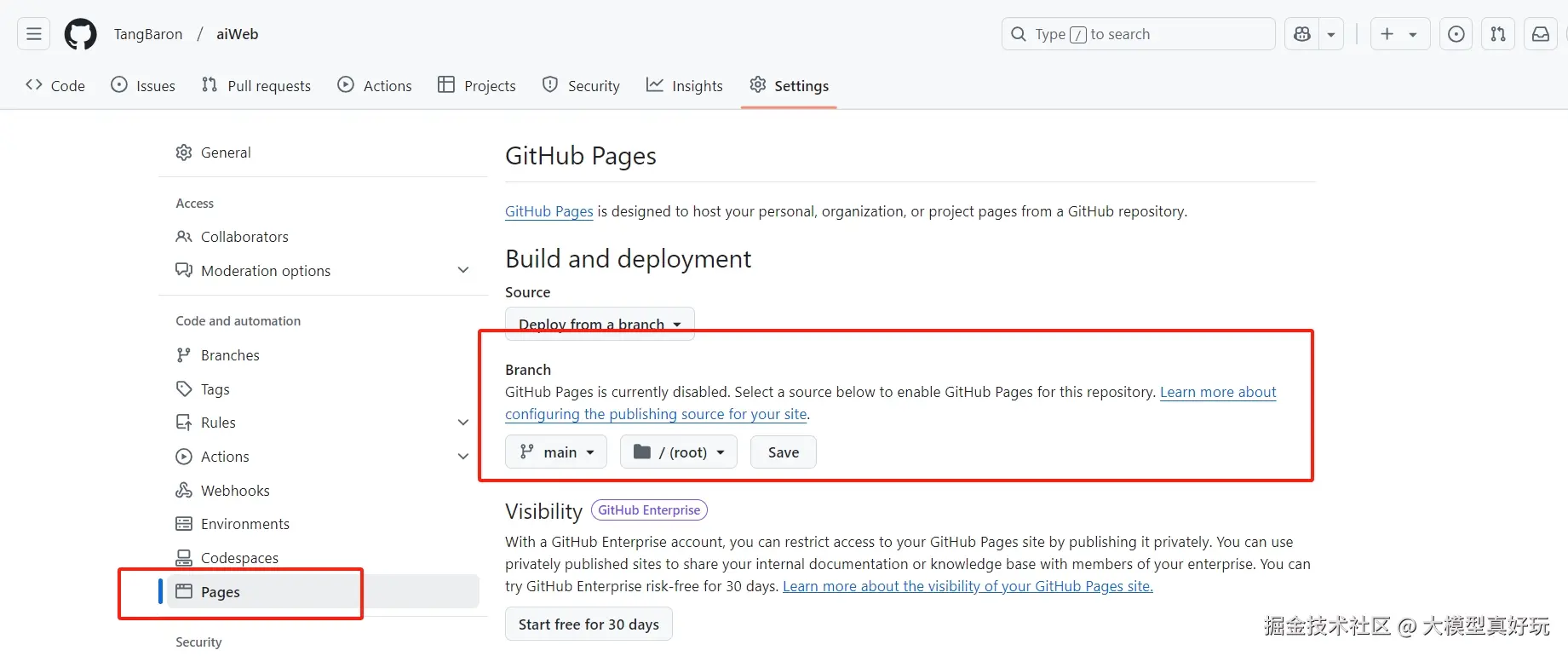Open Rules sidebar item
1568x656 pixels.
(x=218, y=423)
